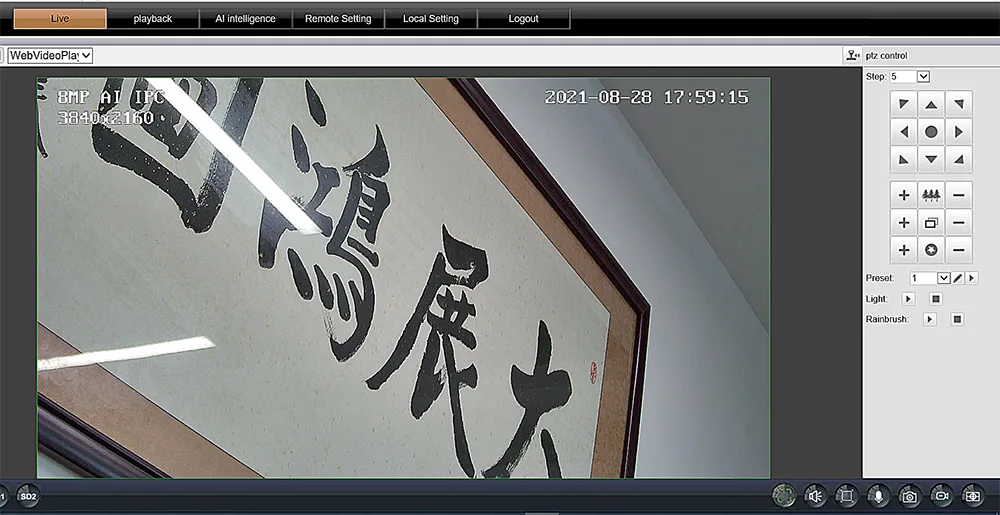This screenshot has width=1000, height=515.
Task: Toggle microphone talk icon
Action: click(x=878, y=495)
